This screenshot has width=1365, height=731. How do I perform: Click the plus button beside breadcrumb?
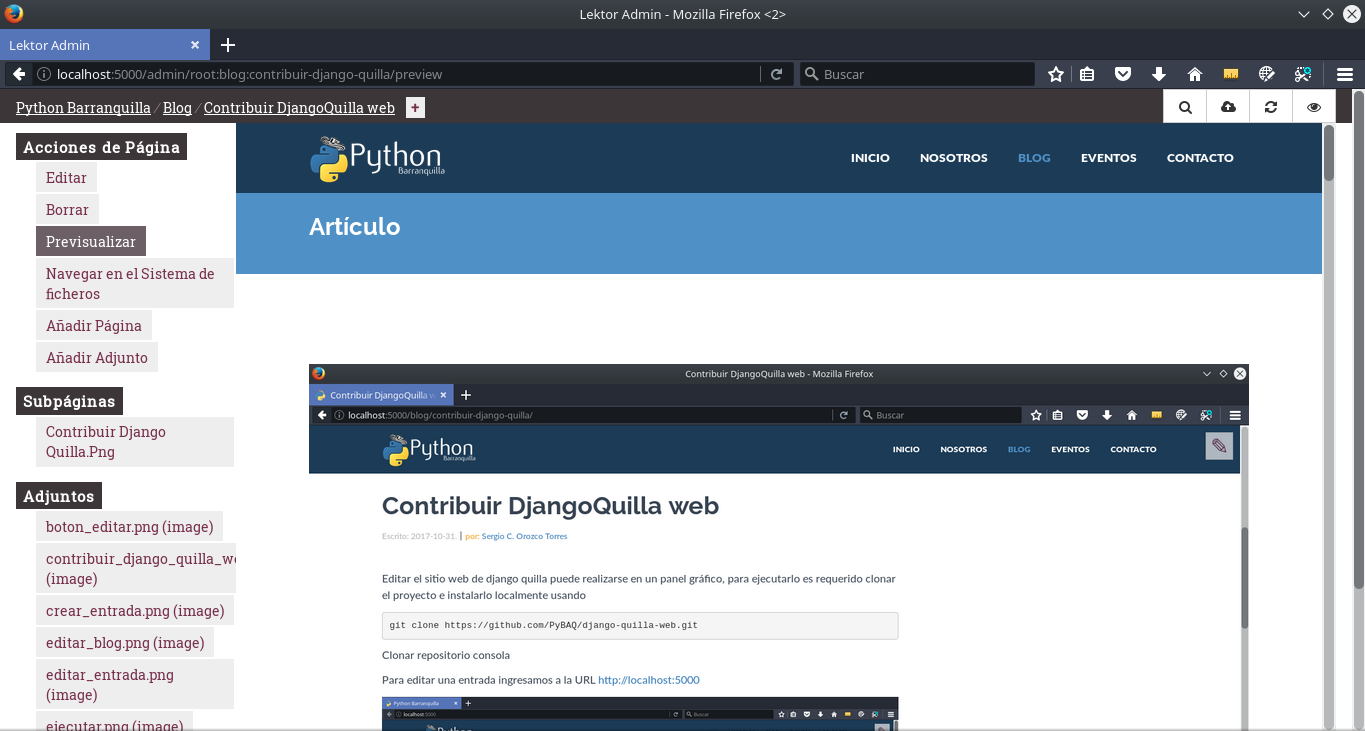click(415, 108)
